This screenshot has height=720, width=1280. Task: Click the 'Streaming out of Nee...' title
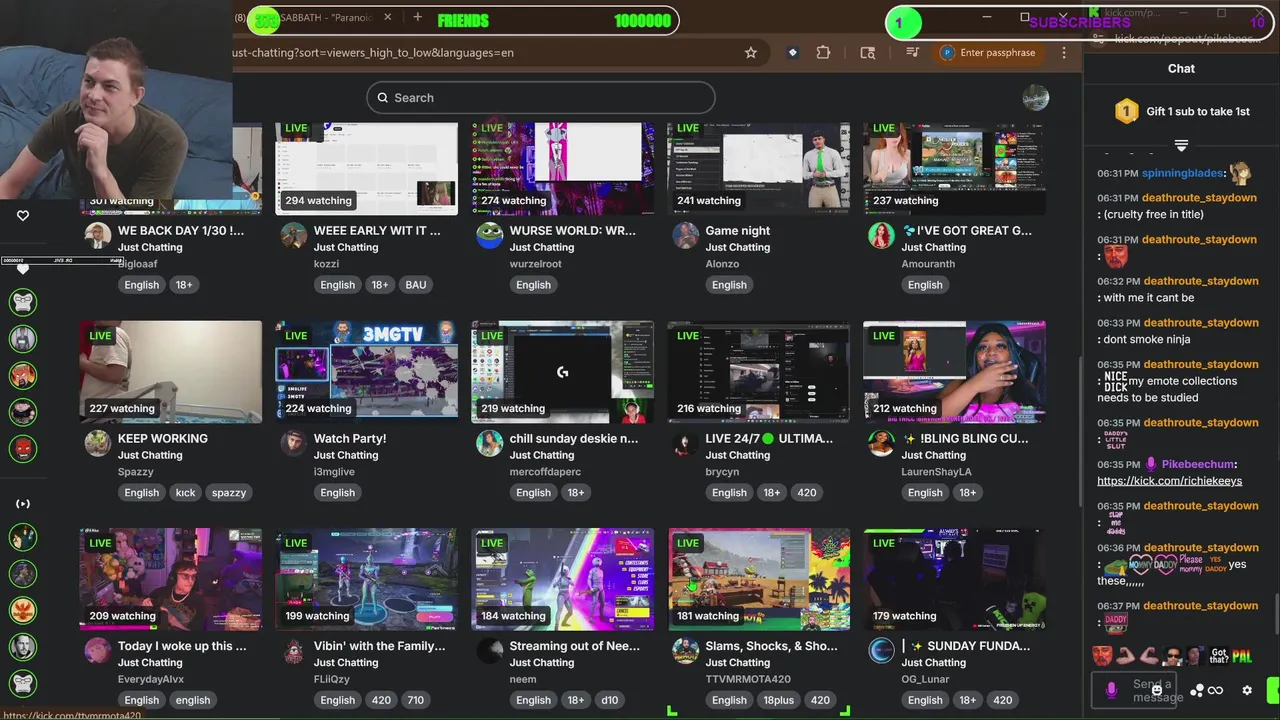click(x=575, y=646)
